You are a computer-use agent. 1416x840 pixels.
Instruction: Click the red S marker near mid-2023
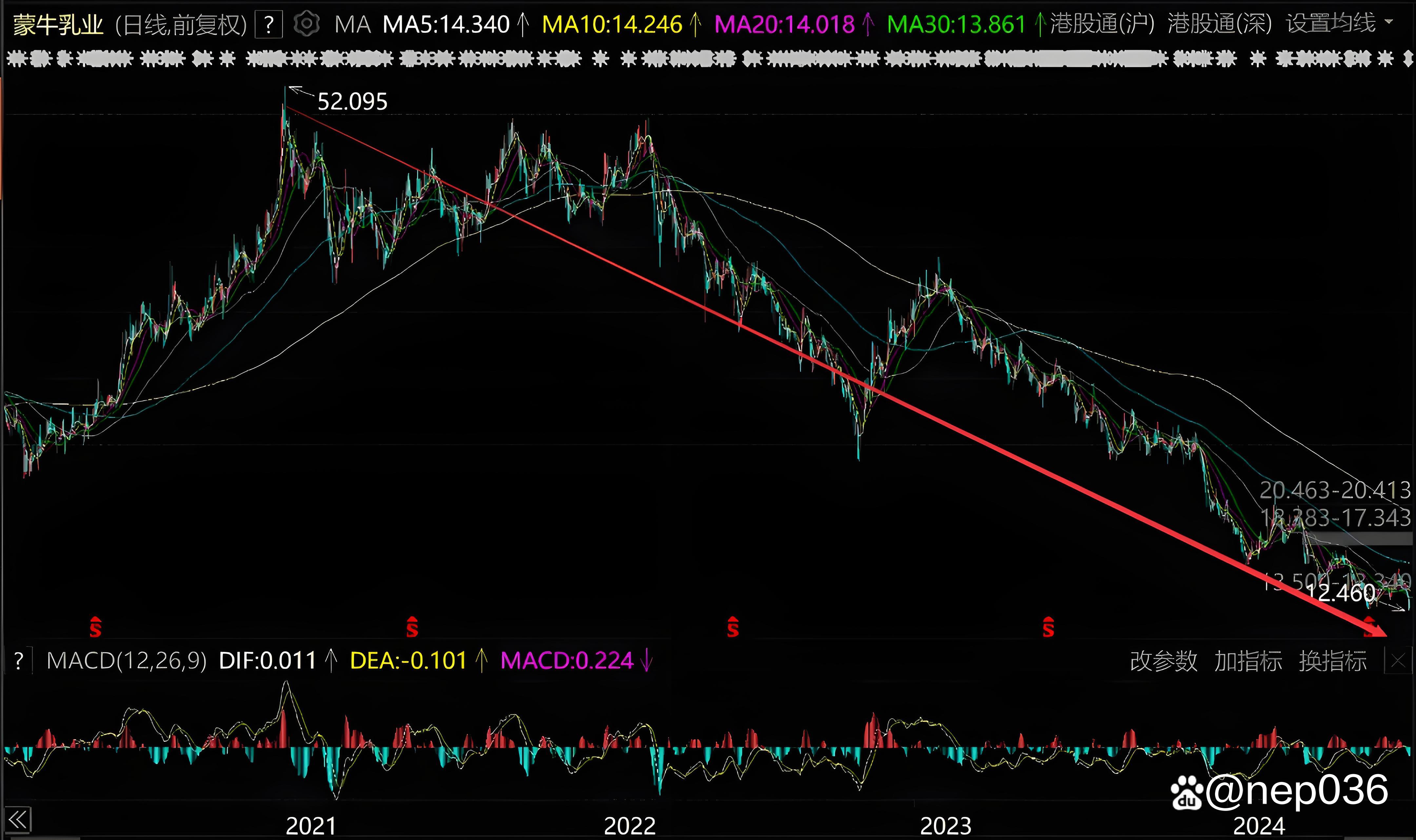pos(1048,627)
